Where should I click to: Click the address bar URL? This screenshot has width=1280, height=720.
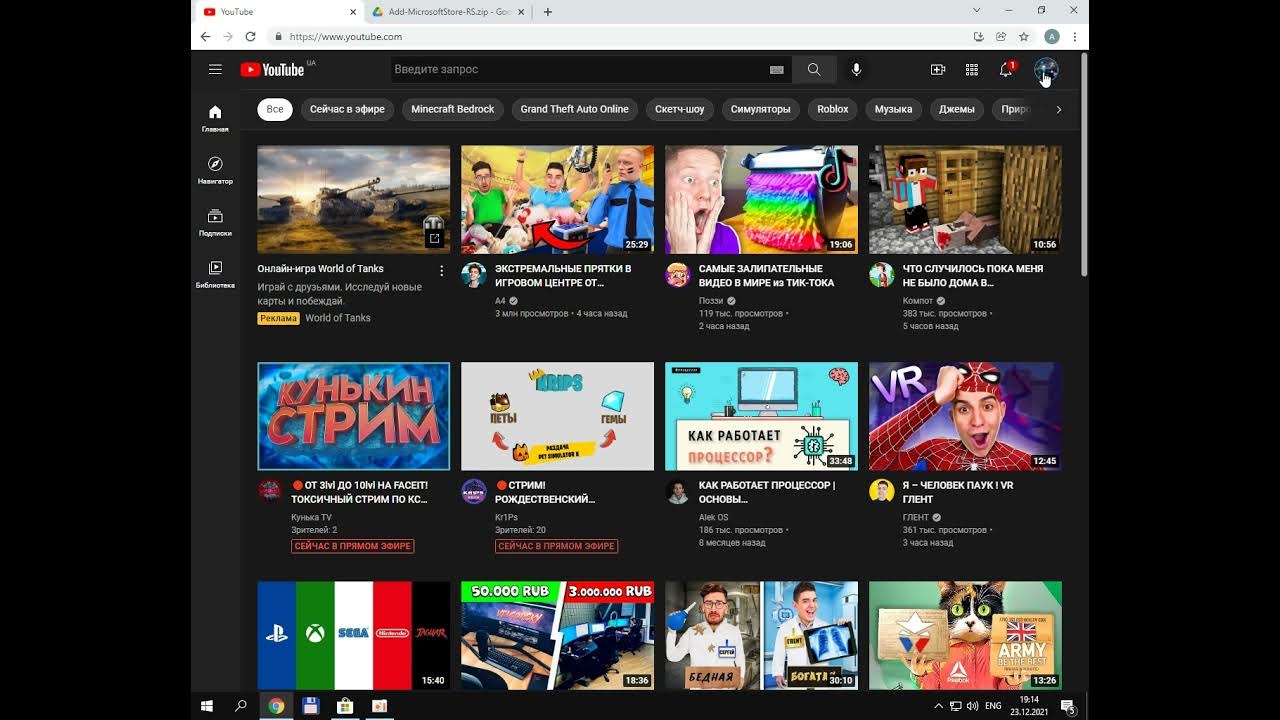(346, 36)
